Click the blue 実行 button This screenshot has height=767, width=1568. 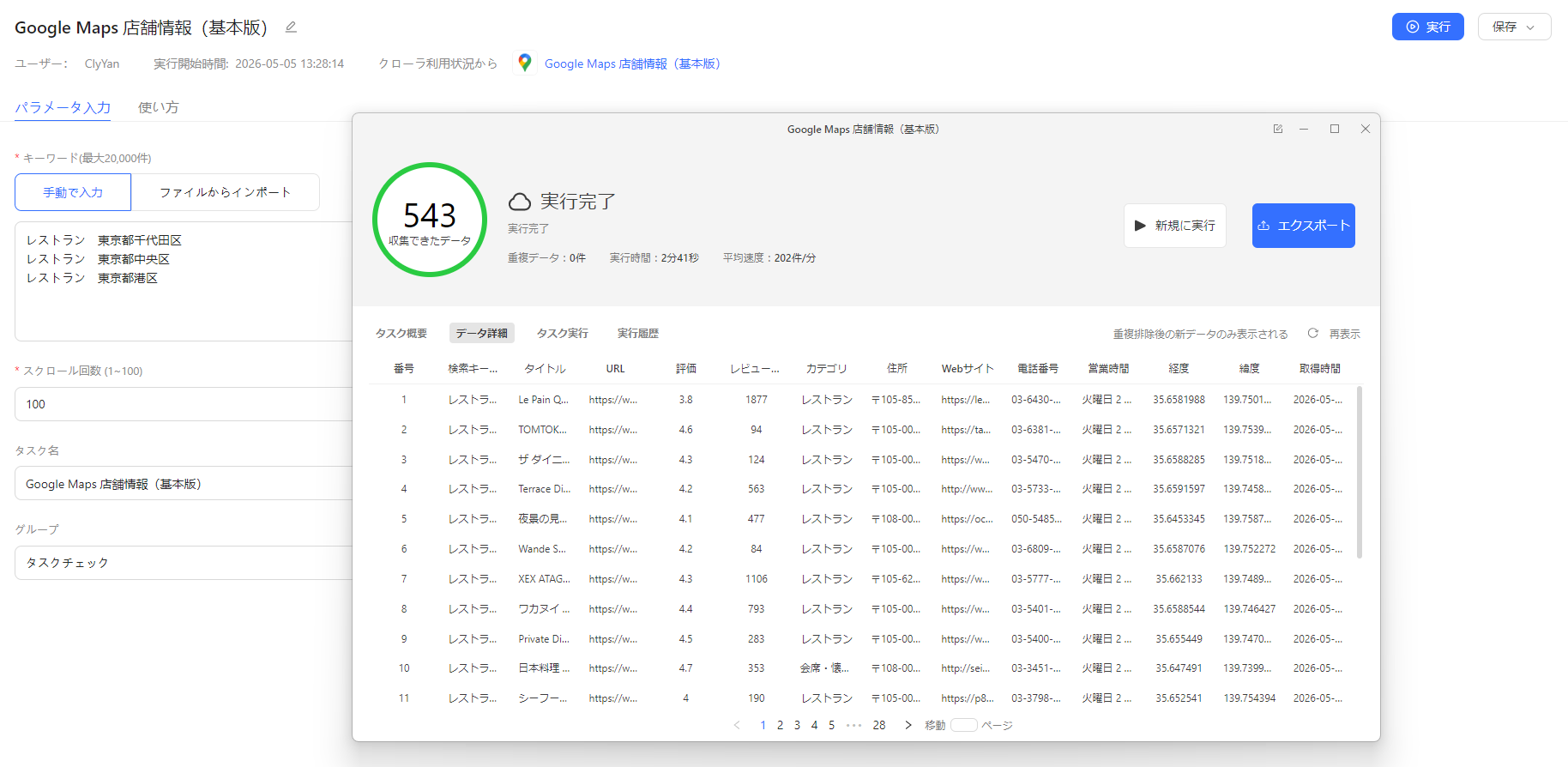coord(1427,27)
